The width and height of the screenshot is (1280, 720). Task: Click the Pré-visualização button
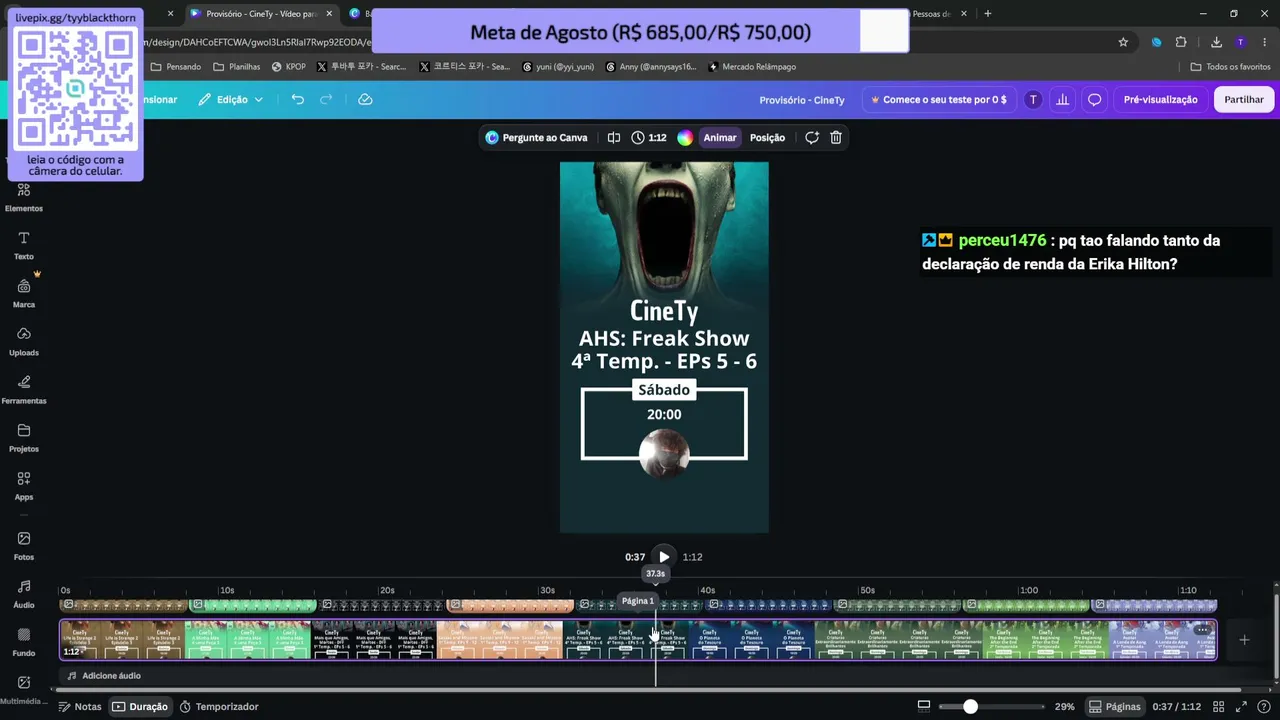click(x=1160, y=100)
